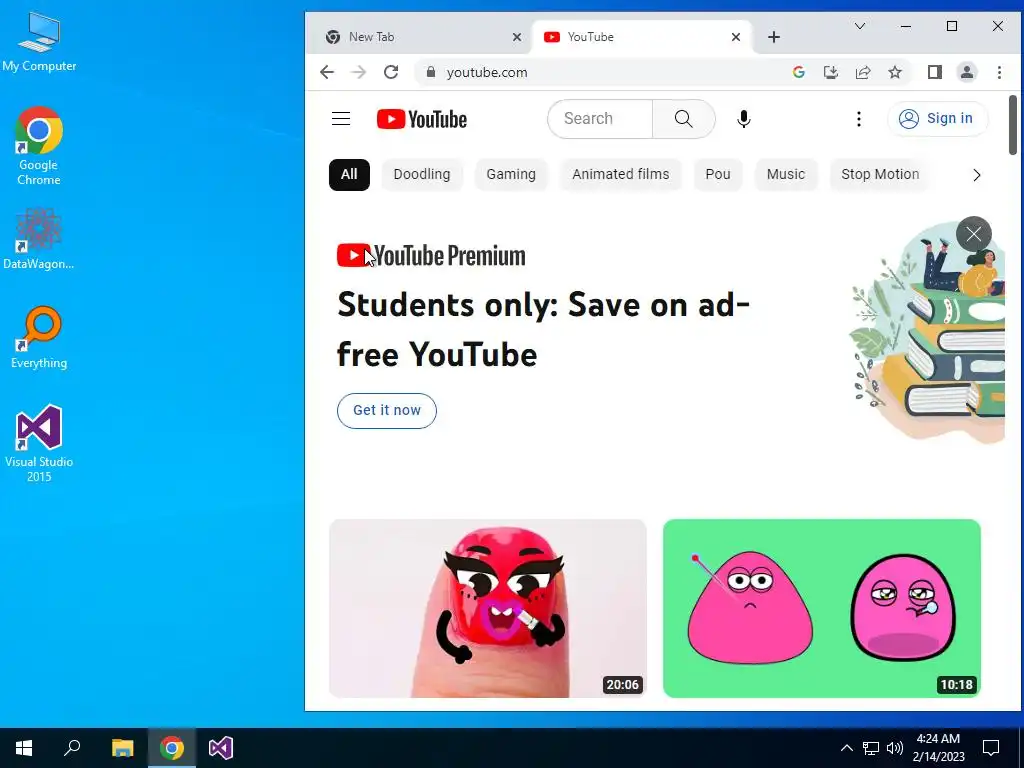Reload the youtube.com page
Screen dimensions: 1024x768
391,72
